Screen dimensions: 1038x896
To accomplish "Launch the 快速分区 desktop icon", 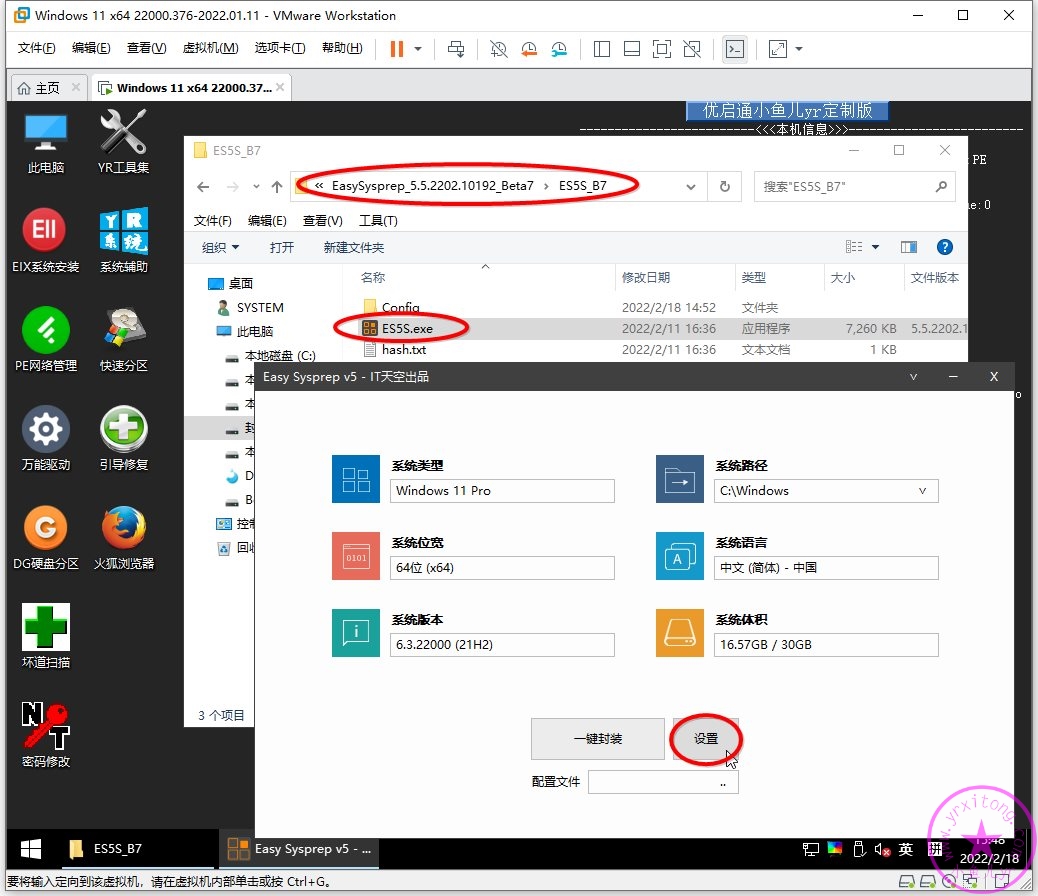I will point(123,340).
